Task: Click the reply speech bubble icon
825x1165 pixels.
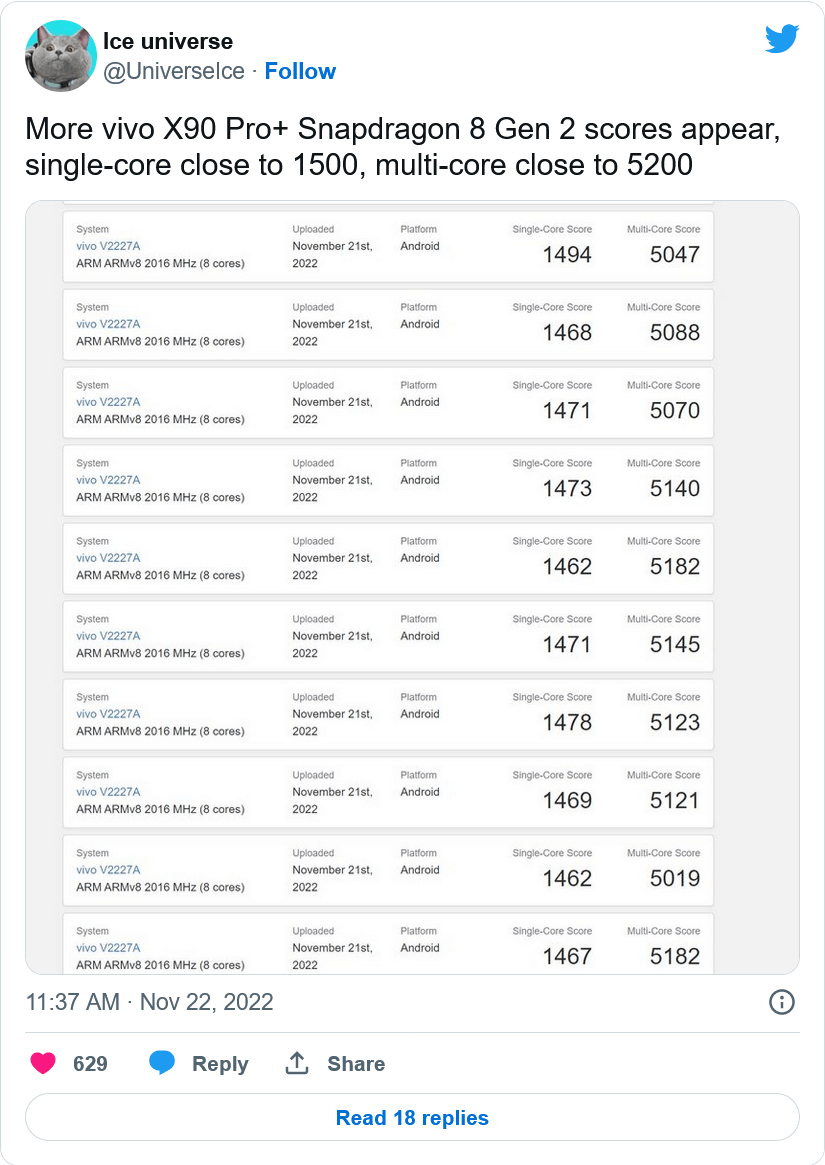Action: click(x=162, y=1063)
